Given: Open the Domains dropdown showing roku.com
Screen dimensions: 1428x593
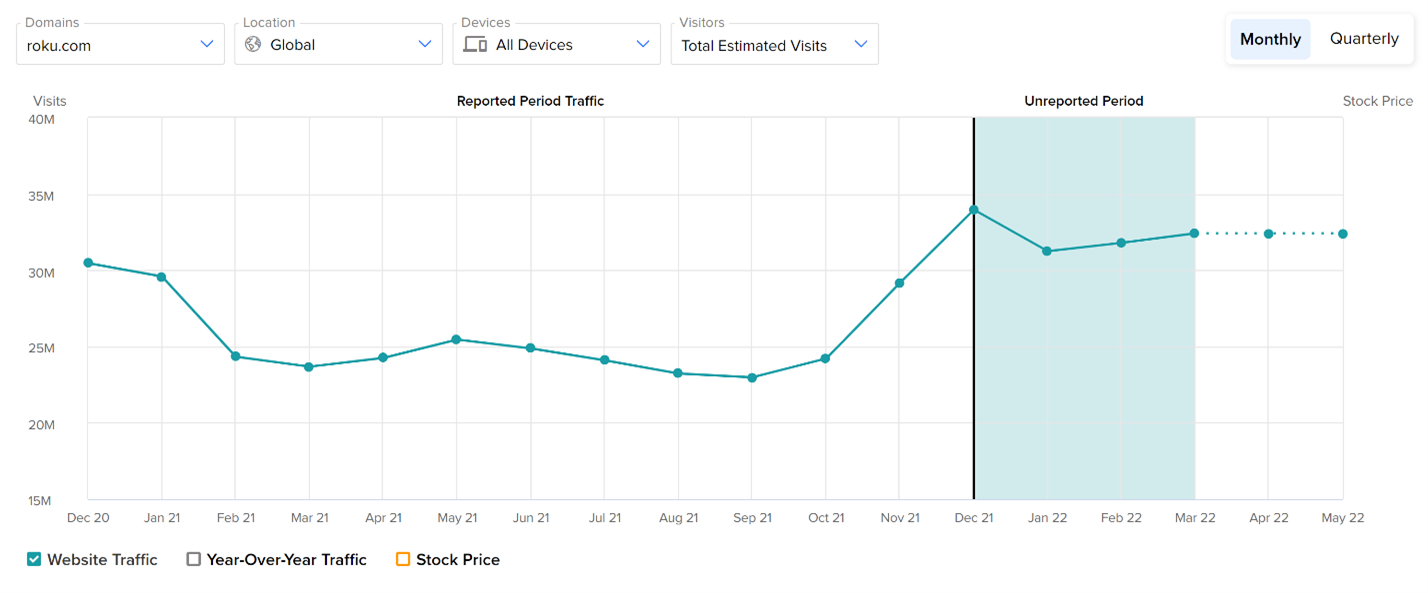Looking at the screenshot, I should pos(207,44).
